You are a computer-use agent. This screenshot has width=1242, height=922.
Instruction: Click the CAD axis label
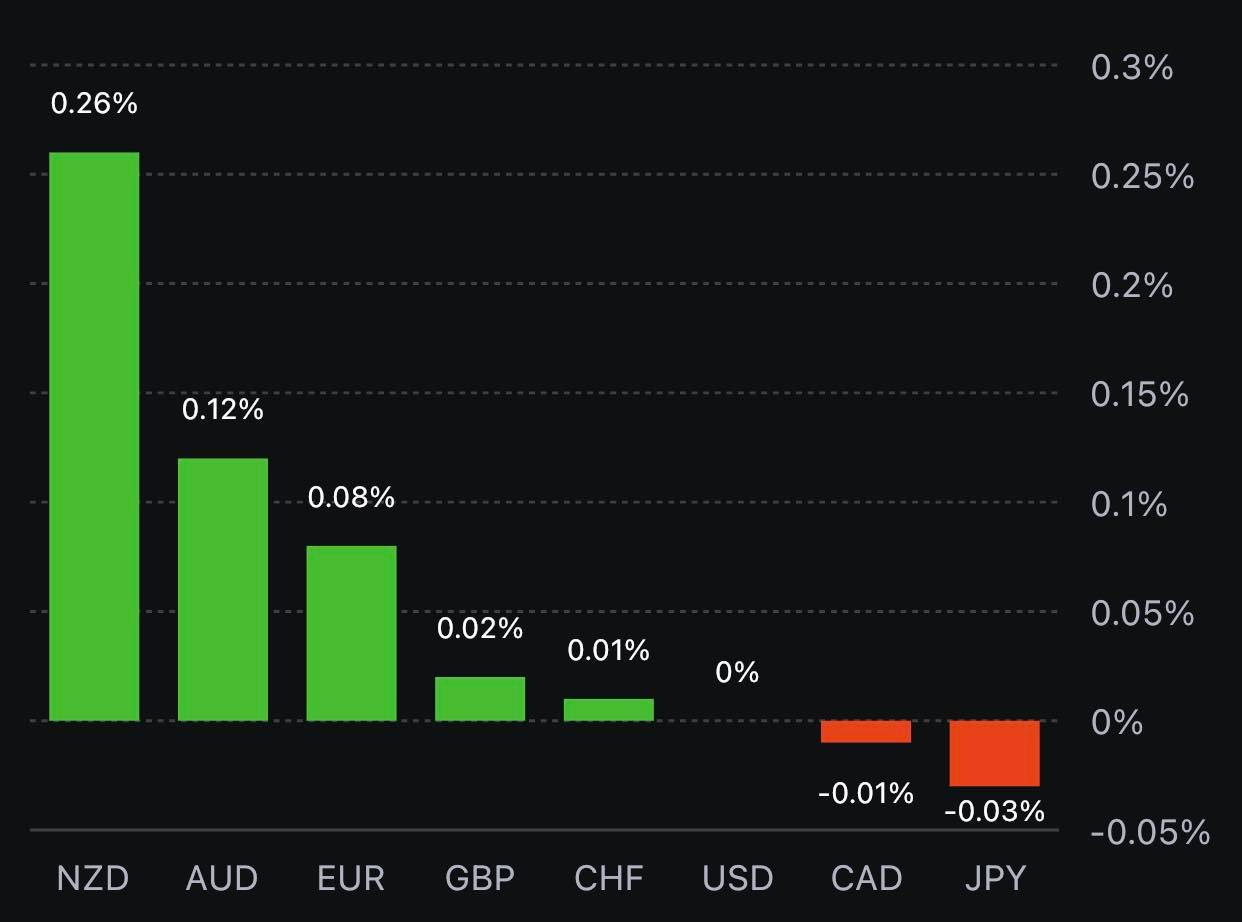point(866,879)
